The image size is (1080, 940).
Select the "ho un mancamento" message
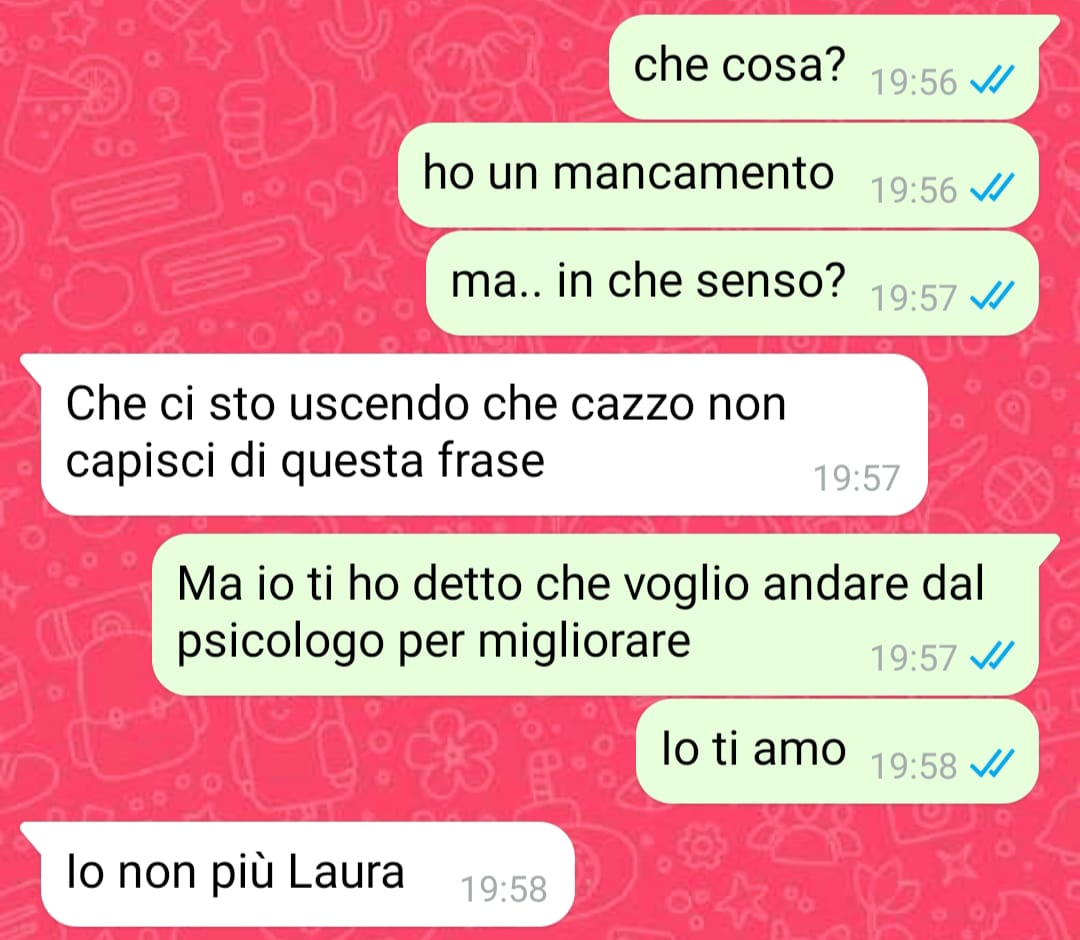pos(718,175)
